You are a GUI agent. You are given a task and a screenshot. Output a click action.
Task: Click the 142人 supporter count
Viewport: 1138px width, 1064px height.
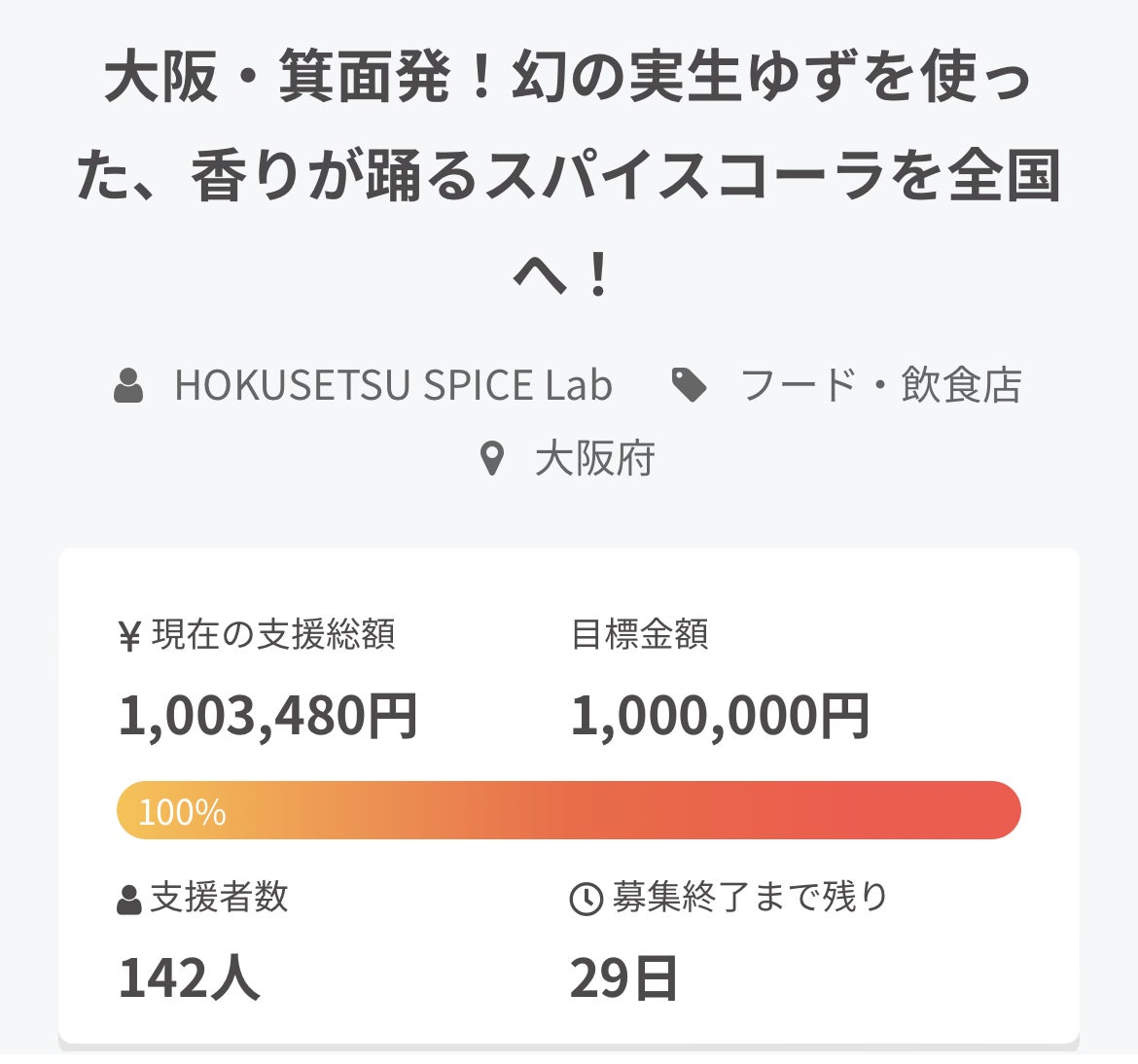189,977
